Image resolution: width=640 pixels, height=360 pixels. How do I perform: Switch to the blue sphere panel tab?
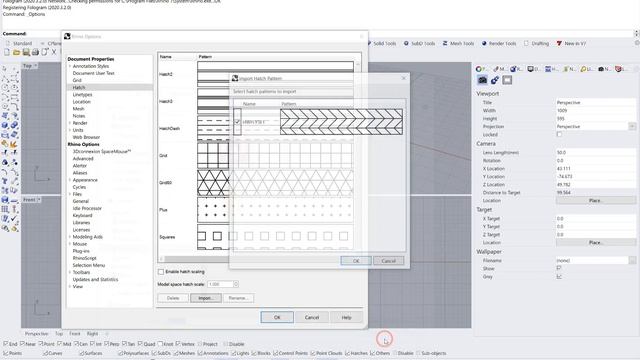tap(516, 69)
